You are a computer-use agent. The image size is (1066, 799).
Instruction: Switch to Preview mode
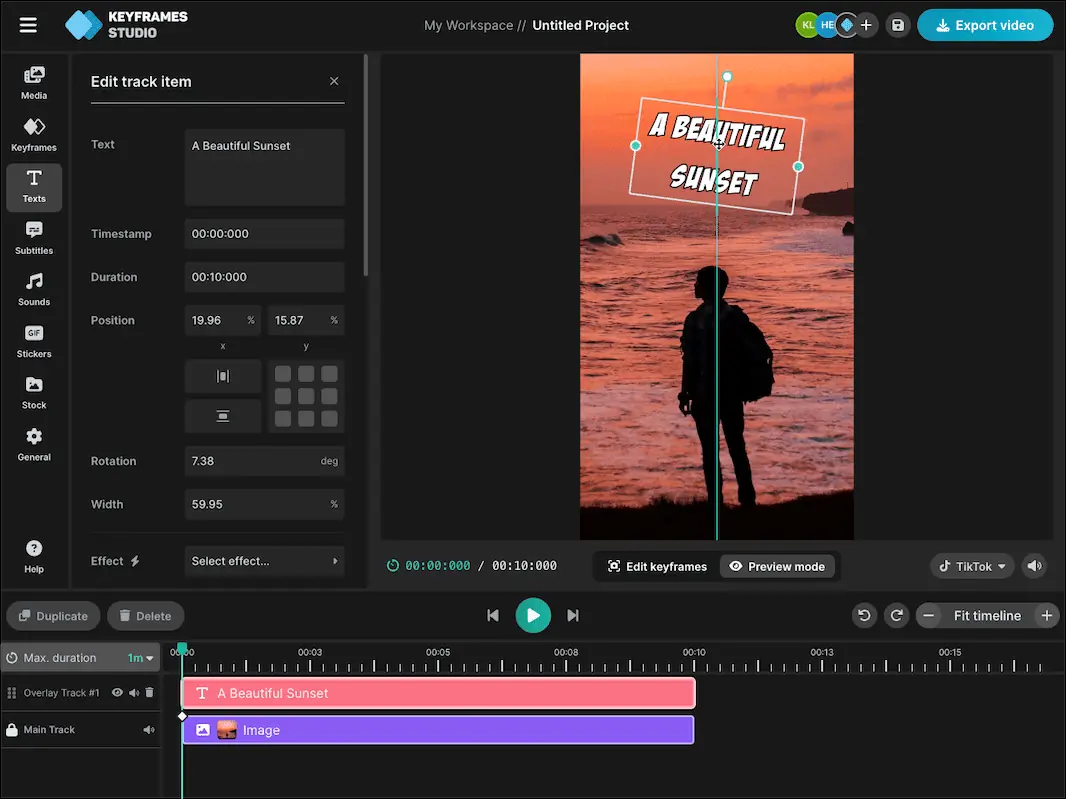[777, 566]
